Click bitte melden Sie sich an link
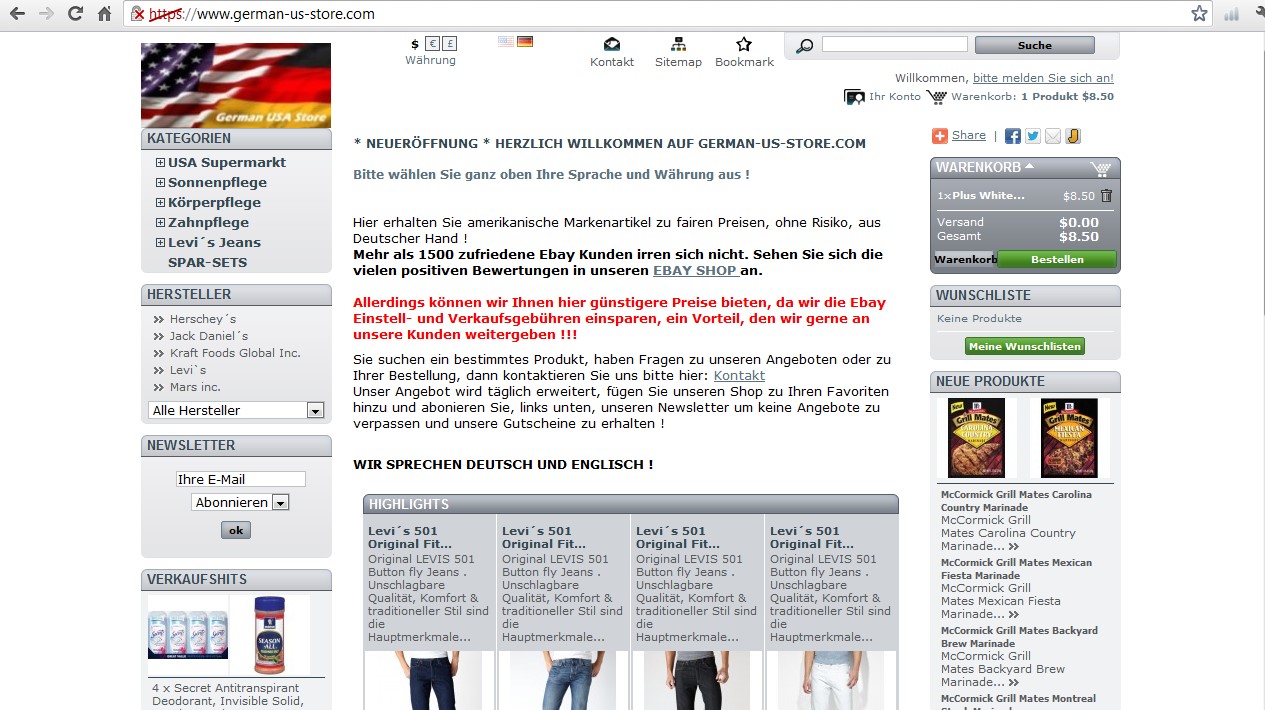Viewport: 1265px width, 710px height. pyautogui.click(x=1043, y=78)
